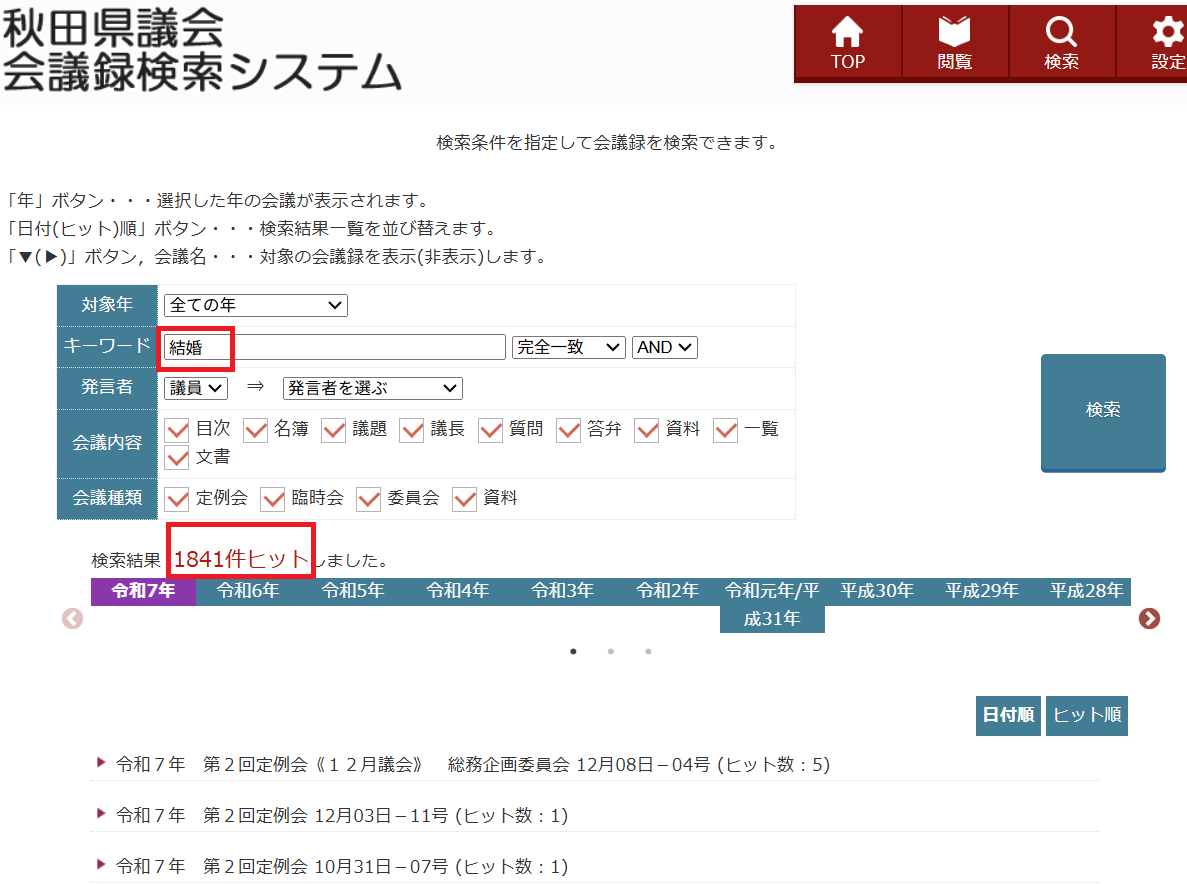Open 令和7年 第2回定例会 10月31日－07号 result

pos(341,866)
